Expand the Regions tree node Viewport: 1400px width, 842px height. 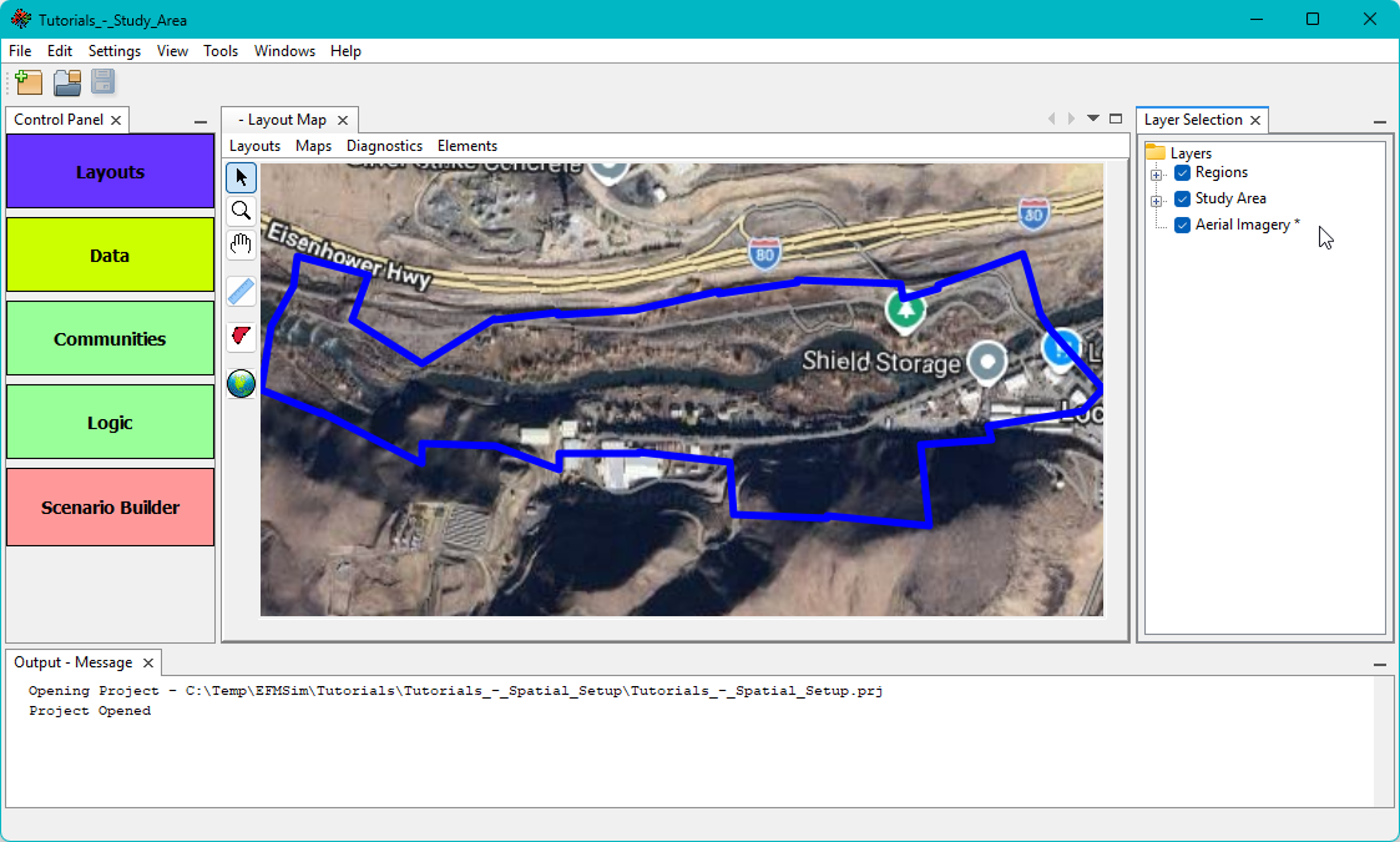coord(1156,175)
